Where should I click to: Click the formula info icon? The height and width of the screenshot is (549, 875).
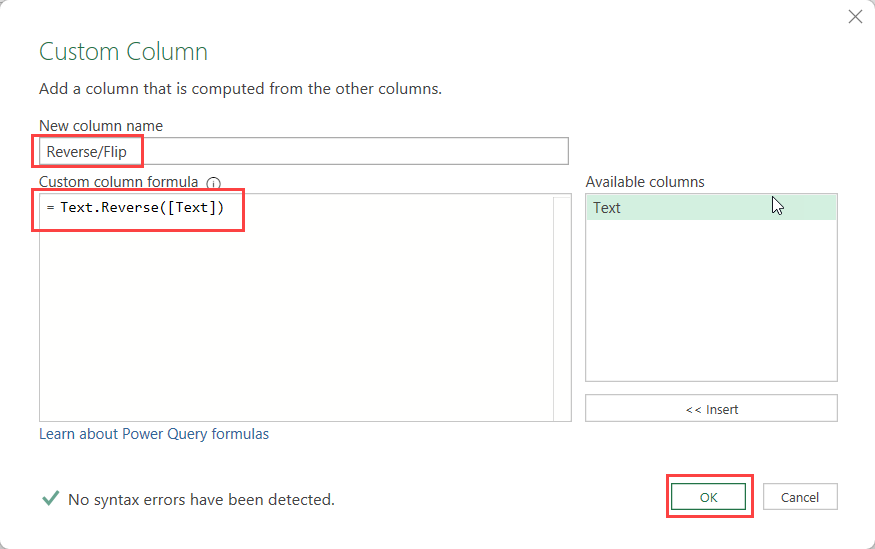(213, 182)
